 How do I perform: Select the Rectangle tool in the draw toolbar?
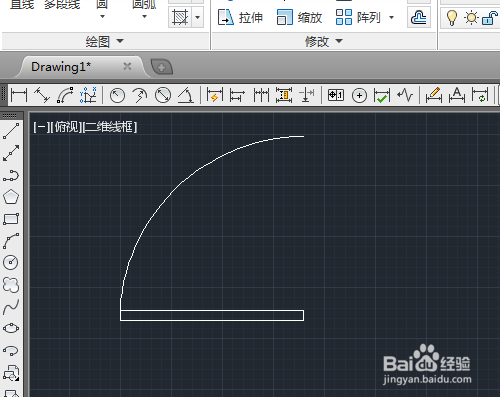click(x=11, y=219)
